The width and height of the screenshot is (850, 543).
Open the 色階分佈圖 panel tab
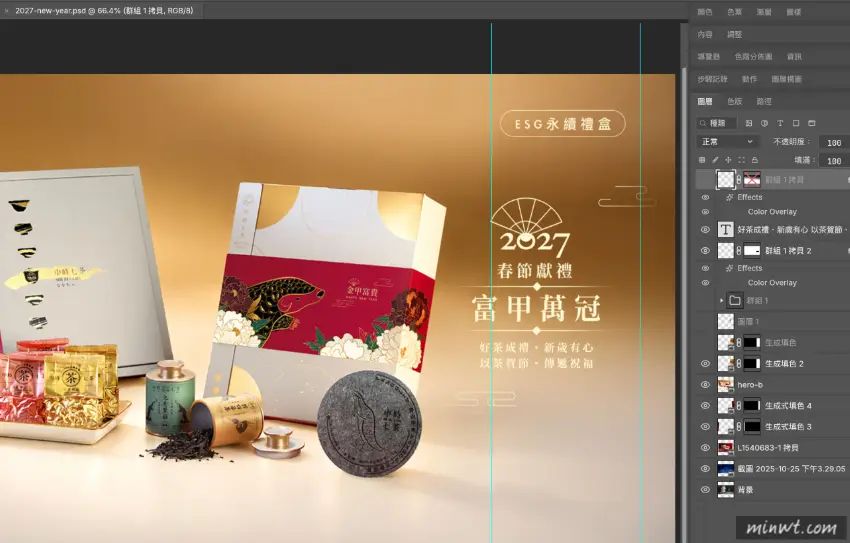753,56
